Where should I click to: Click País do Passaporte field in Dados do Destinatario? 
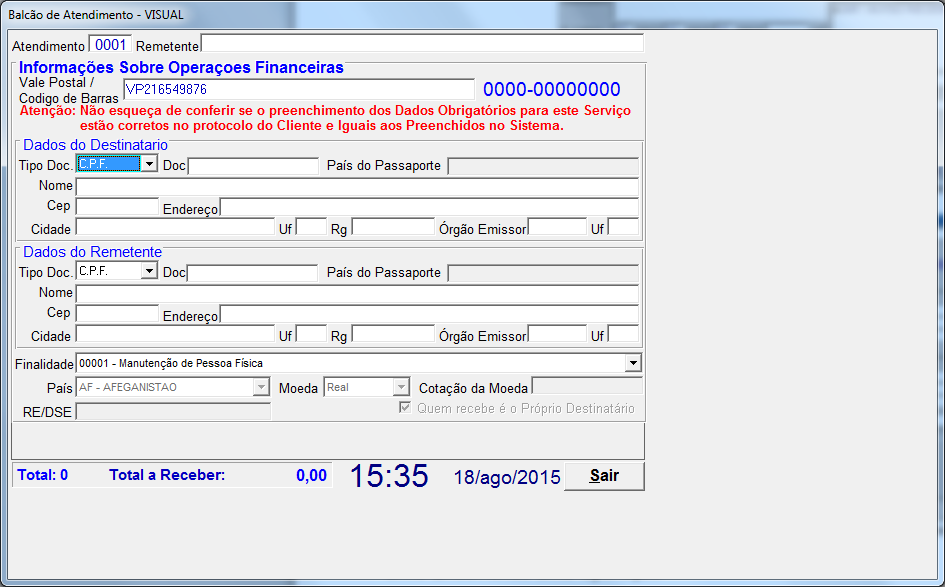pos(543,166)
